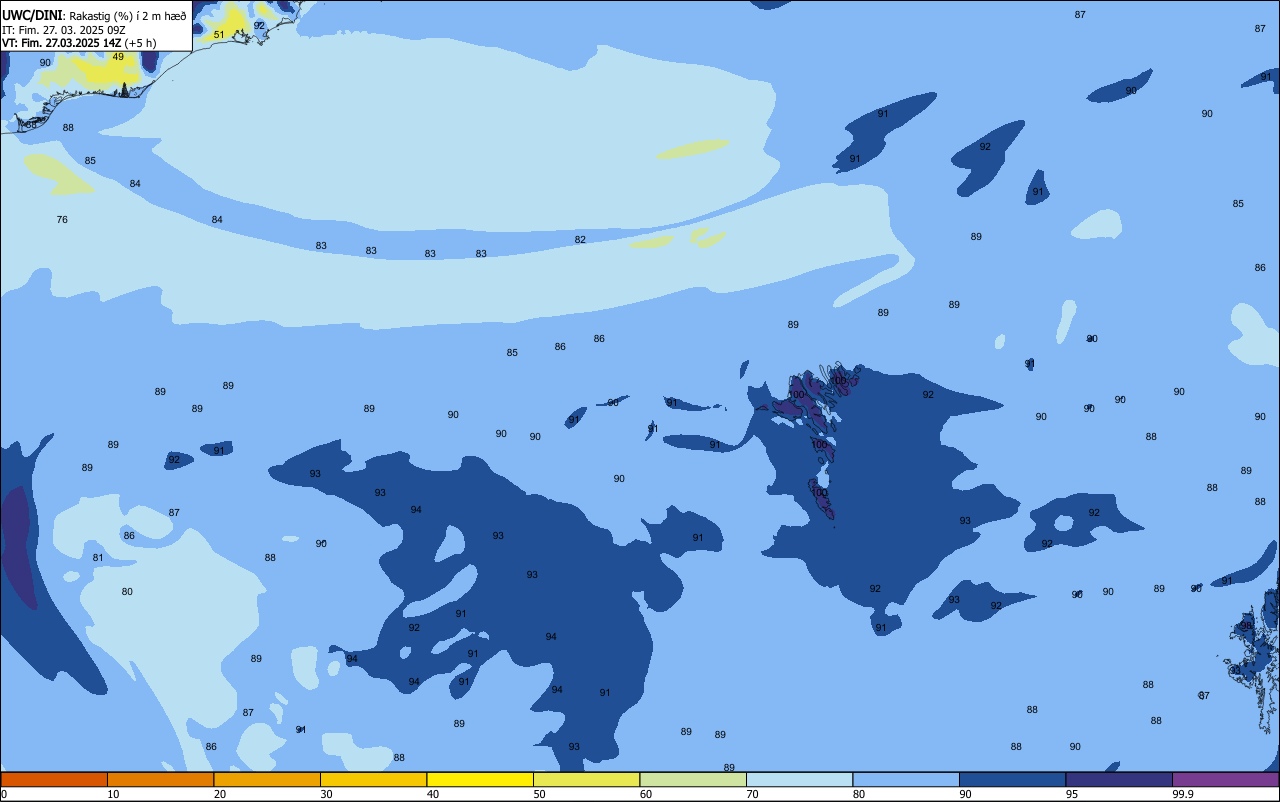Click the '81' humidity value on the map
Image resolution: width=1280 pixels, height=802 pixels.
pyautogui.click(x=98, y=558)
